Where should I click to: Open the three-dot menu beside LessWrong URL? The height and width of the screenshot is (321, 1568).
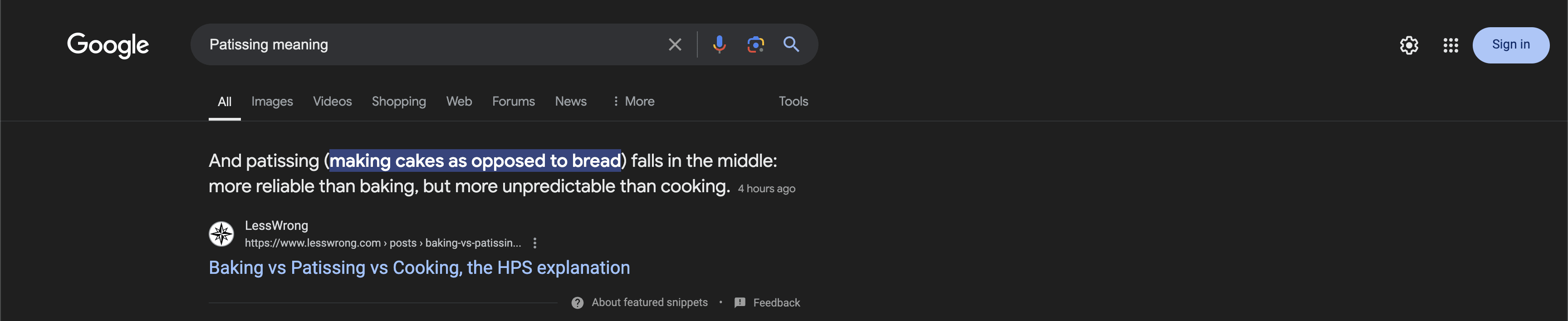(x=534, y=243)
